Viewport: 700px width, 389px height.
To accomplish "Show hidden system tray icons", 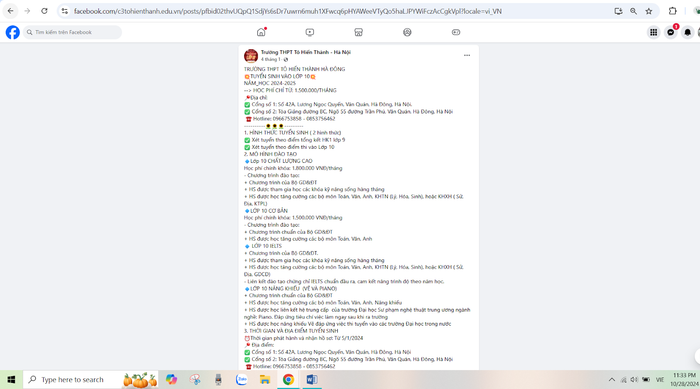I will [x=612, y=380].
